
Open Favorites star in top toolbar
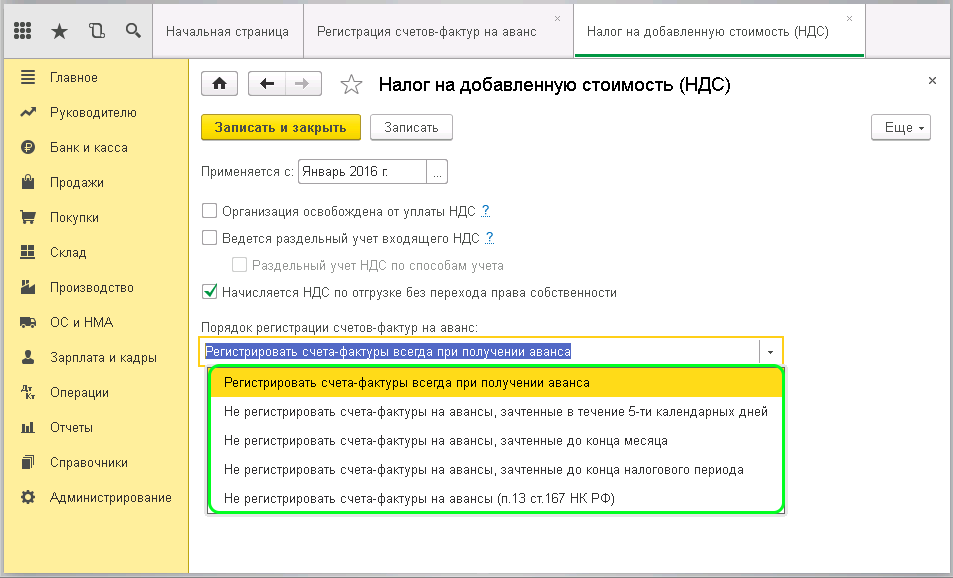59,31
